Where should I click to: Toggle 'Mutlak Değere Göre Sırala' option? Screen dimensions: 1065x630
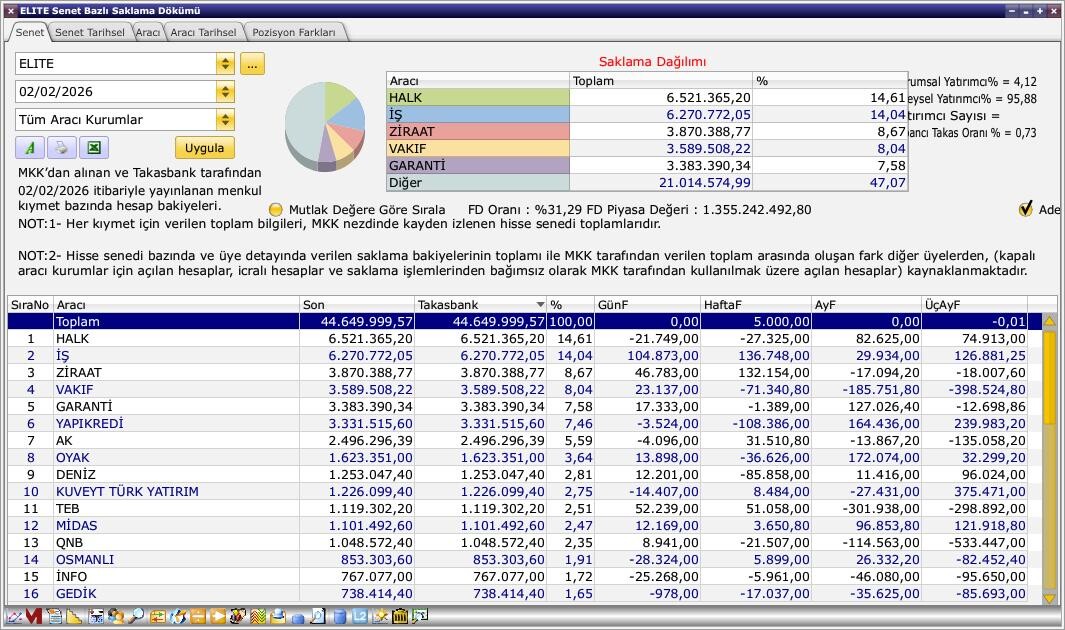[277, 210]
